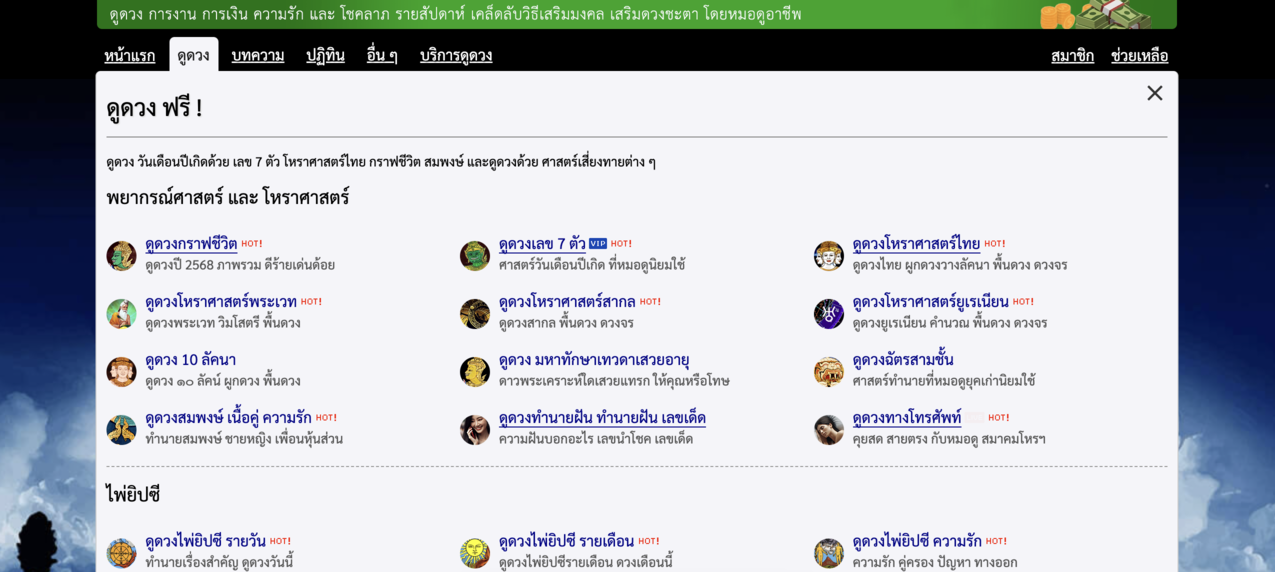Viewport: 1275px width, 572px height.
Task: Click text ดูดวง ๑๐ ลัคน์ ผูกดวง พื้นดวง
Action: pyautogui.click(x=223, y=381)
